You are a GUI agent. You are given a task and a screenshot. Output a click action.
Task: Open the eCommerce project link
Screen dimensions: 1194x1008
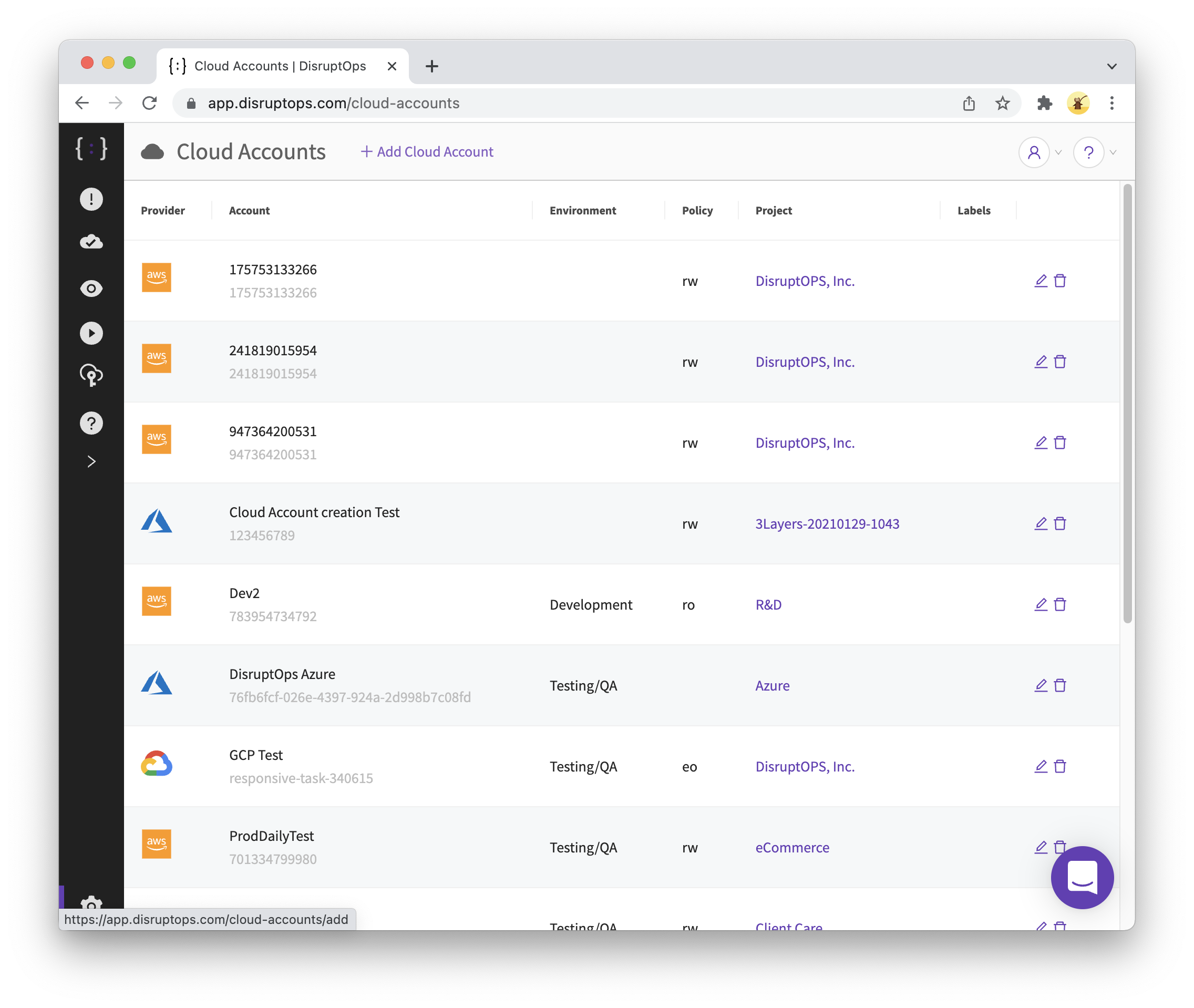[x=792, y=848]
